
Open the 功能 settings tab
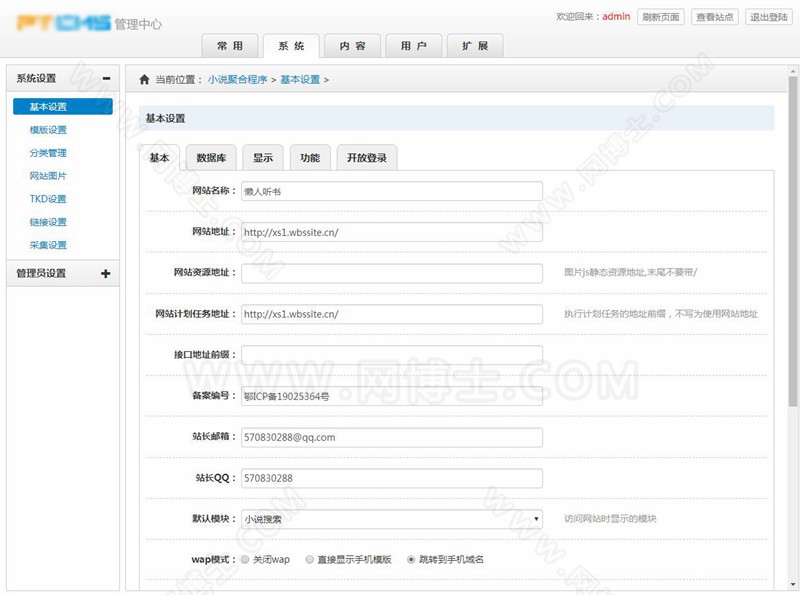coord(310,158)
